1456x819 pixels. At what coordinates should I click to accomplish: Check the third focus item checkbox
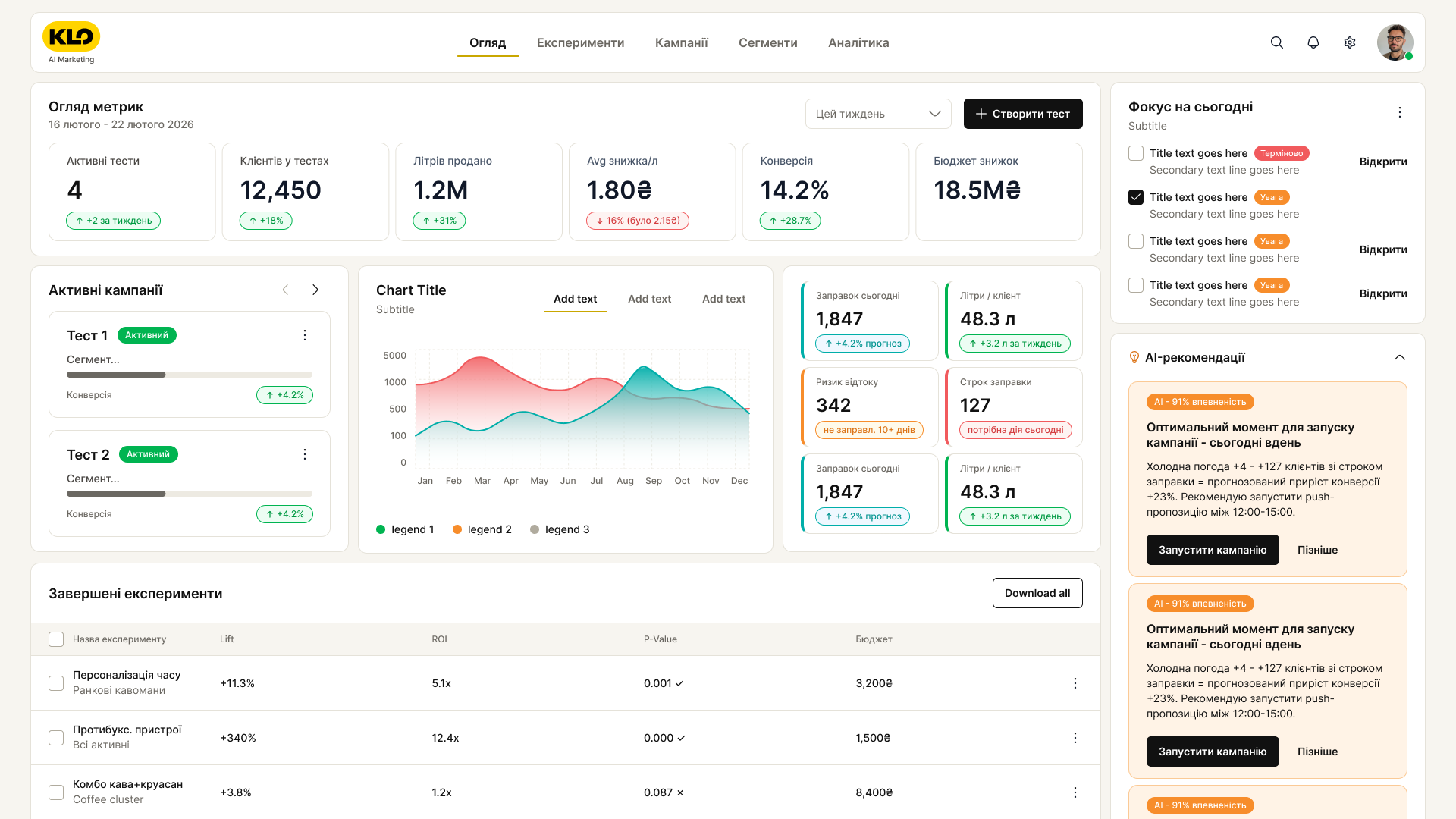click(x=1136, y=241)
